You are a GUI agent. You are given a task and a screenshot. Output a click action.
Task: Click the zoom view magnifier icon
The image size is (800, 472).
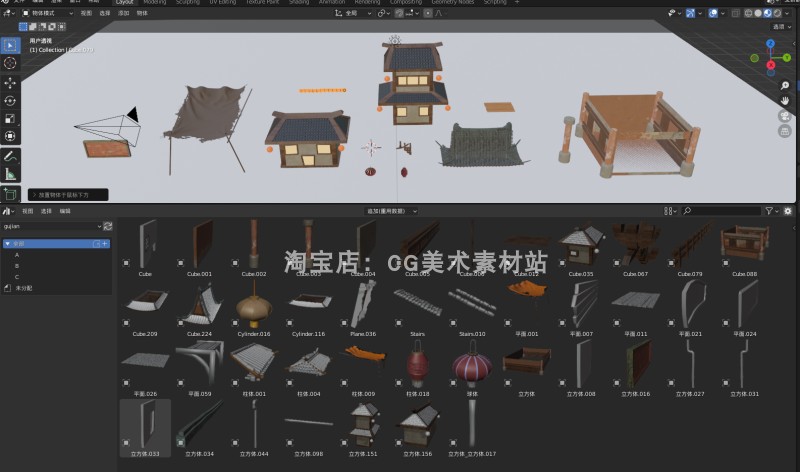pyautogui.click(x=785, y=85)
